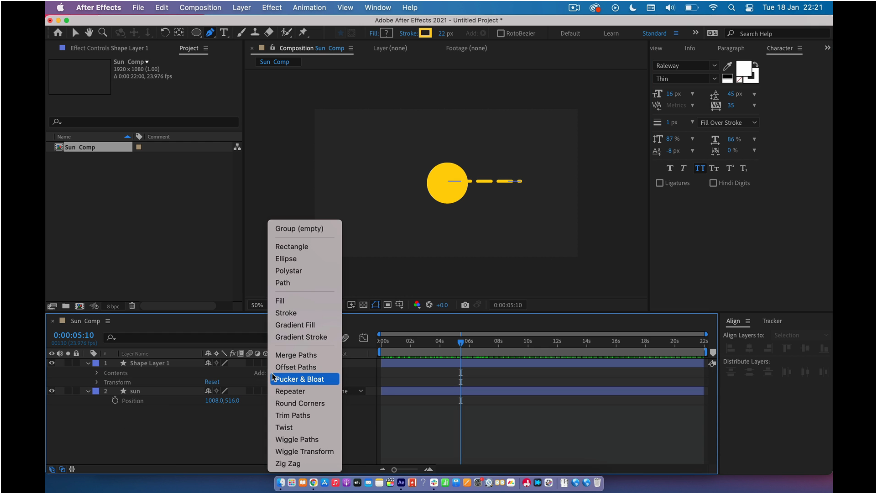Enable the Ligatures checkbox
Screen dimensions: 877x494
point(659,183)
